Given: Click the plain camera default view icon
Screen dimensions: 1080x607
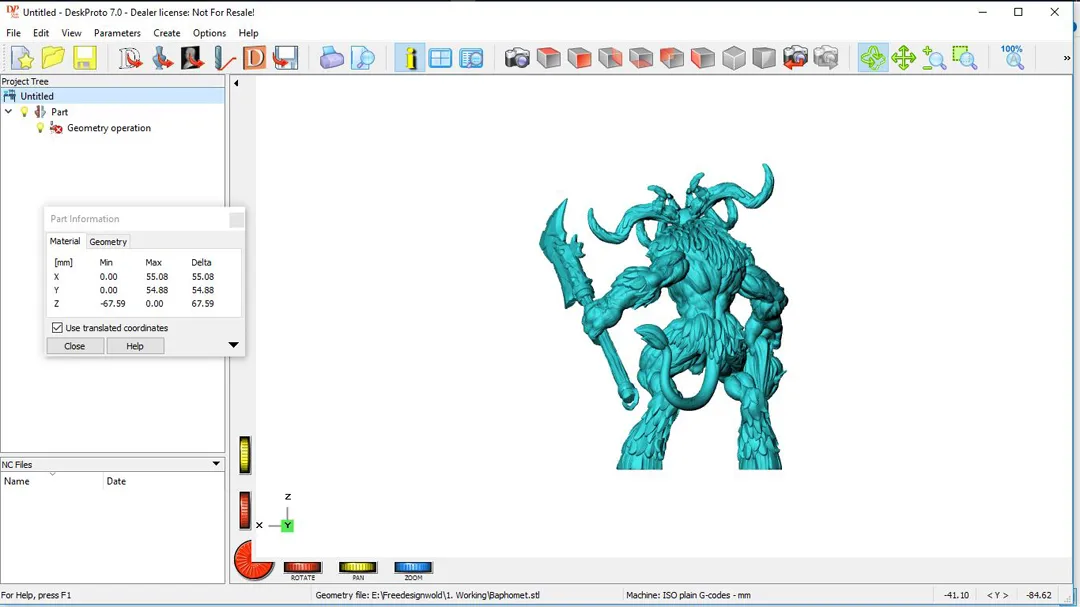Looking at the screenshot, I should coord(517,58).
